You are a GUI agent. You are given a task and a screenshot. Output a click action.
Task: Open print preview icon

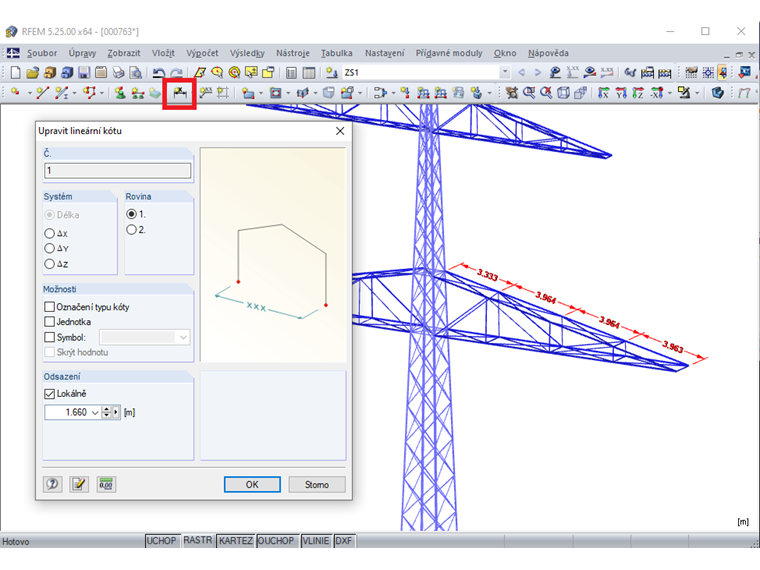pyautogui.click(x=136, y=73)
